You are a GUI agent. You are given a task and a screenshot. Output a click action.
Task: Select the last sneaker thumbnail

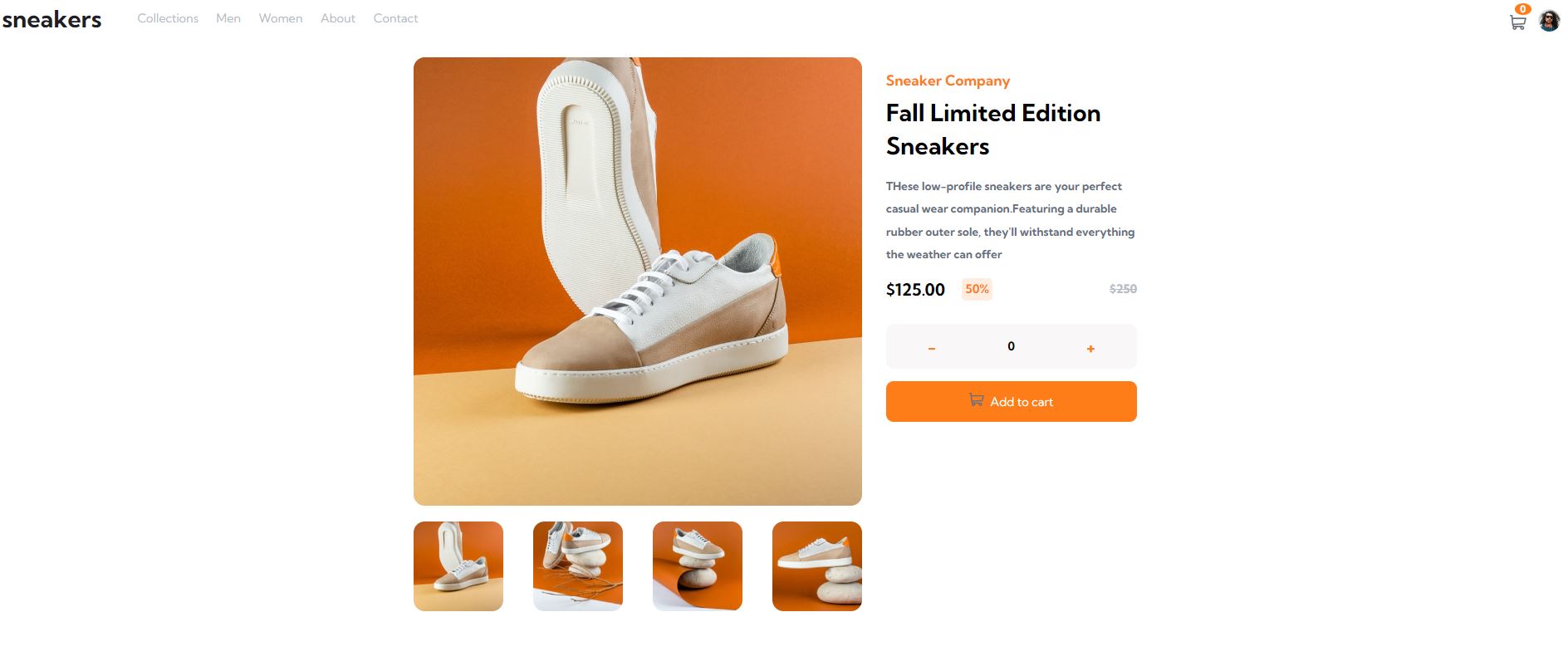click(x=816, y=566)
